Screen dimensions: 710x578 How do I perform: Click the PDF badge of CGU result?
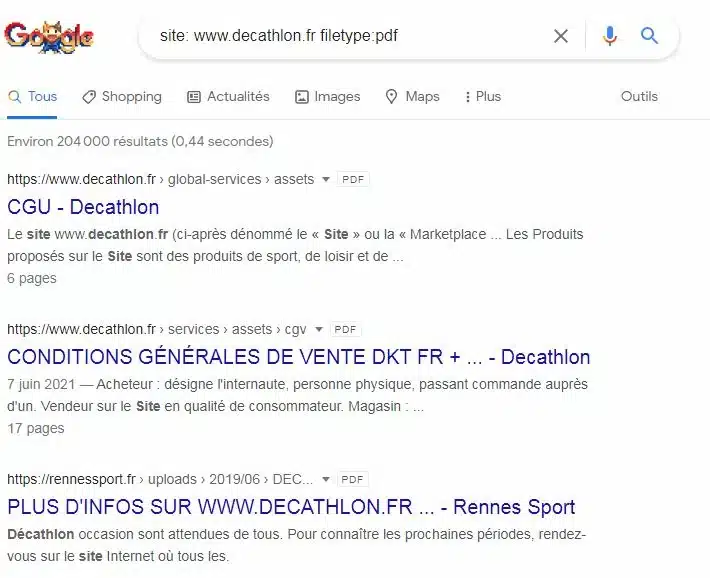click(353, 179)
